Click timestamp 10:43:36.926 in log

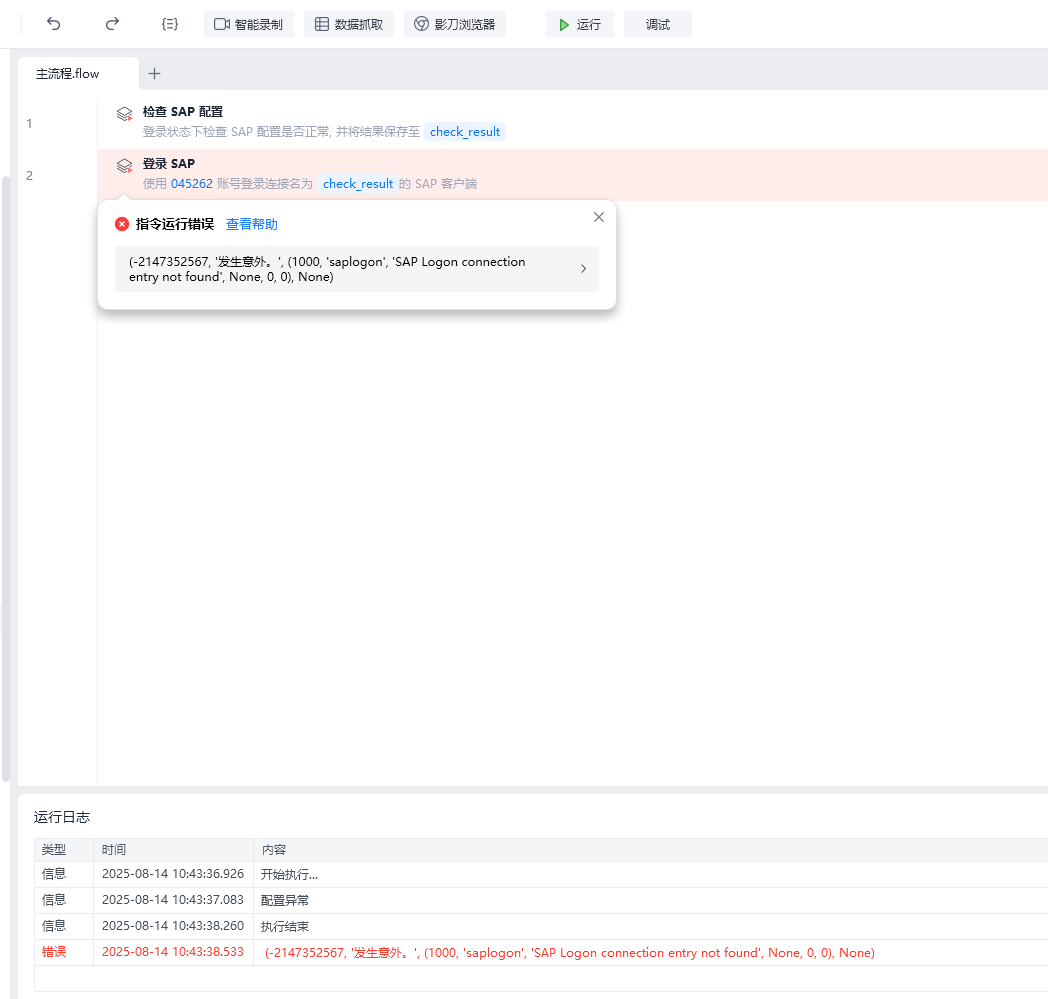(x=172, y=873)
